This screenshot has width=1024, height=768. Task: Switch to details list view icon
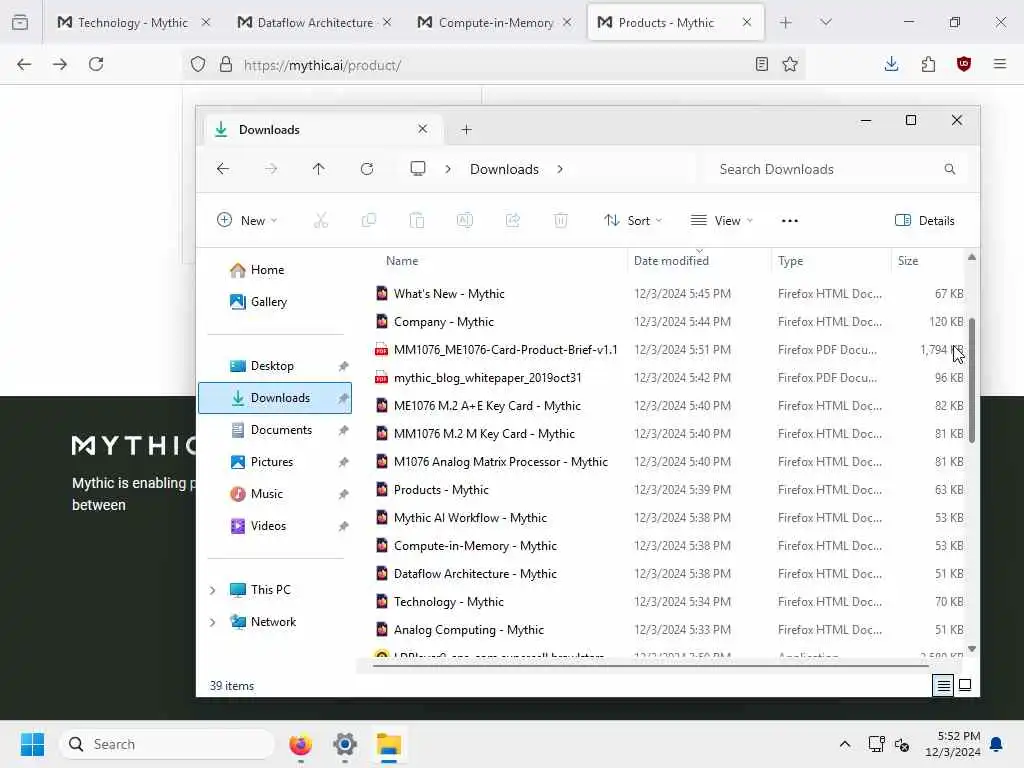pos(943,685)
